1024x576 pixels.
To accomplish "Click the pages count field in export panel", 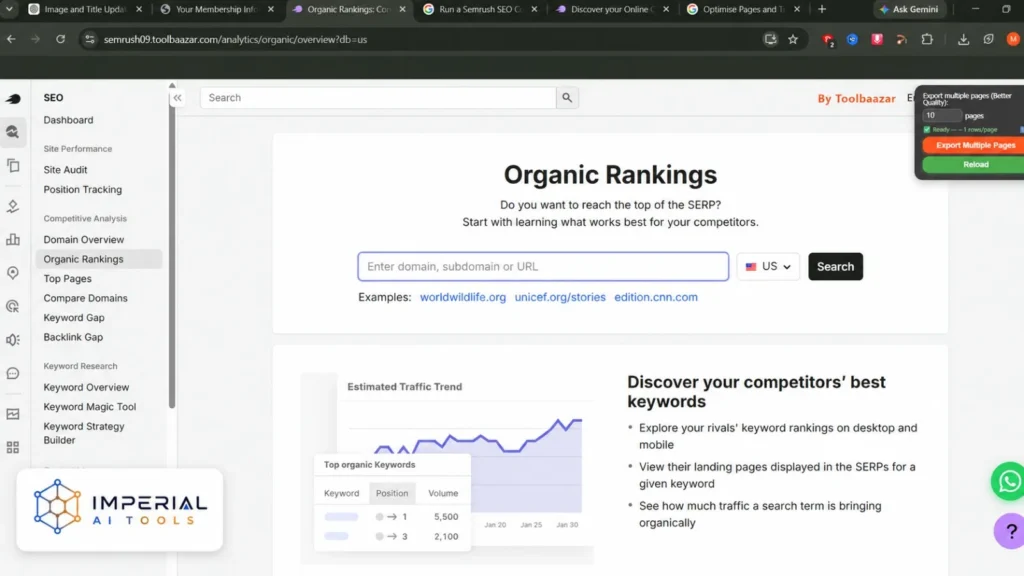I will click(x=942, y=116).
